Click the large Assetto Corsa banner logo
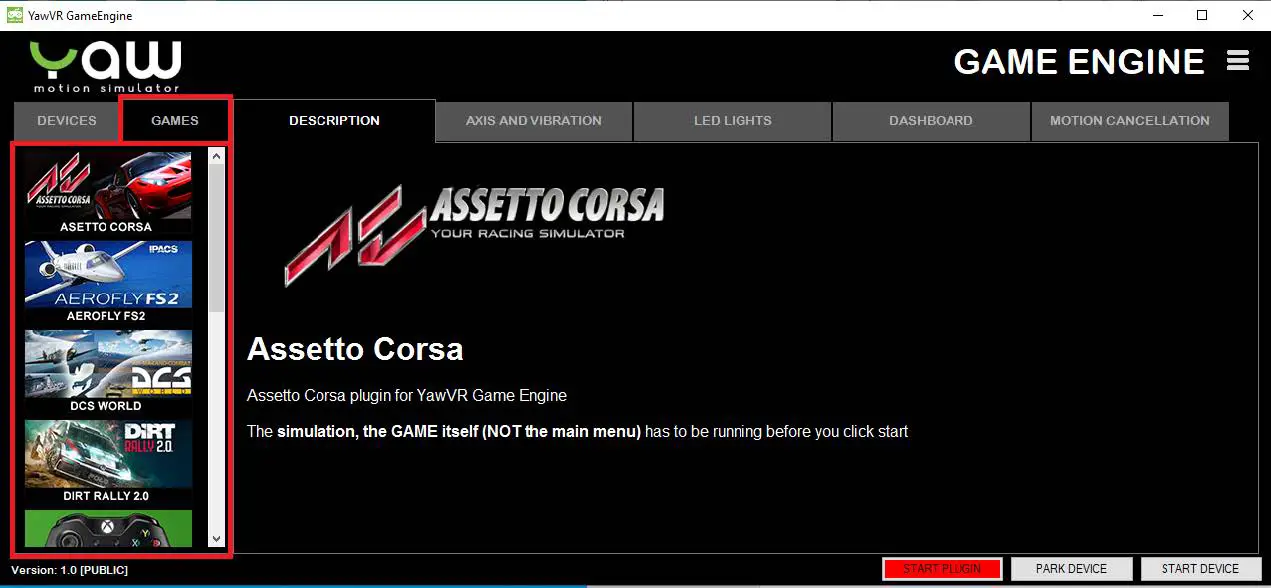The image size is (1271, 588). (x=474, y=236)
